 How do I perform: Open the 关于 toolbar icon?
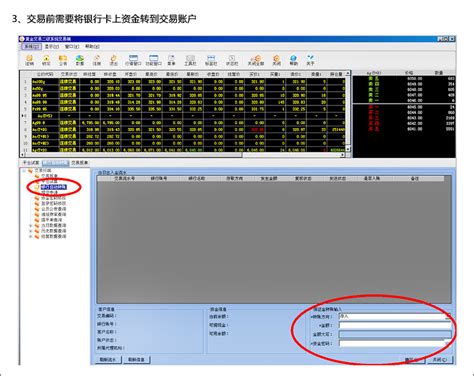[x=310, y=60]
